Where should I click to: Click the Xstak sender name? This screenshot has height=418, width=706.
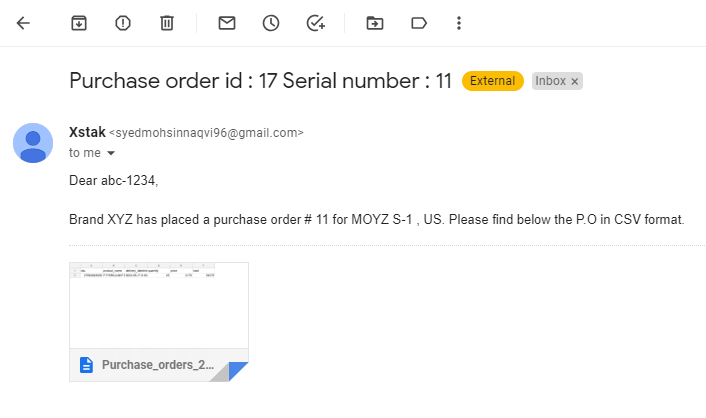(x=86, y=132)
